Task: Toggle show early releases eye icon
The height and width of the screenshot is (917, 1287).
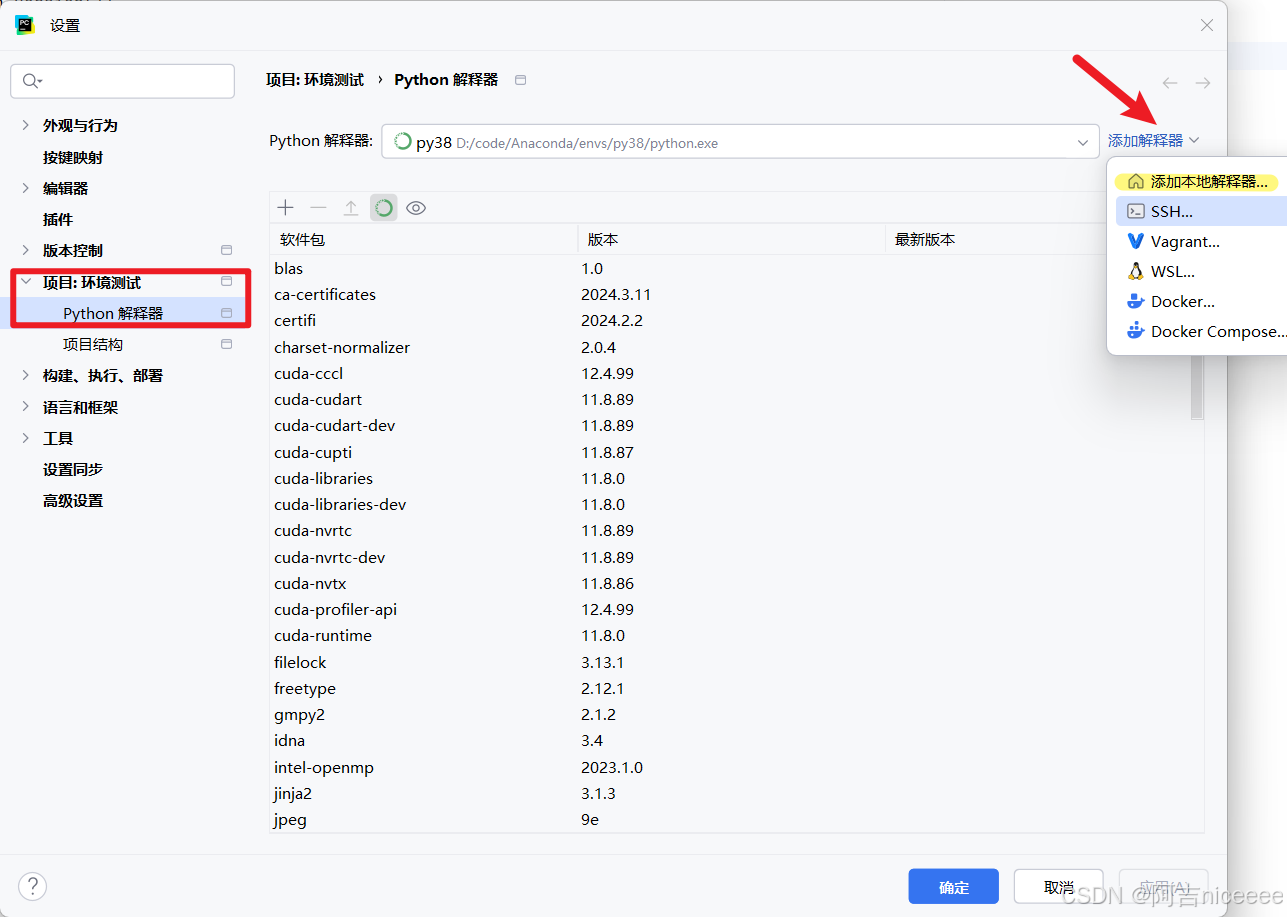Action: pos(416,208)
